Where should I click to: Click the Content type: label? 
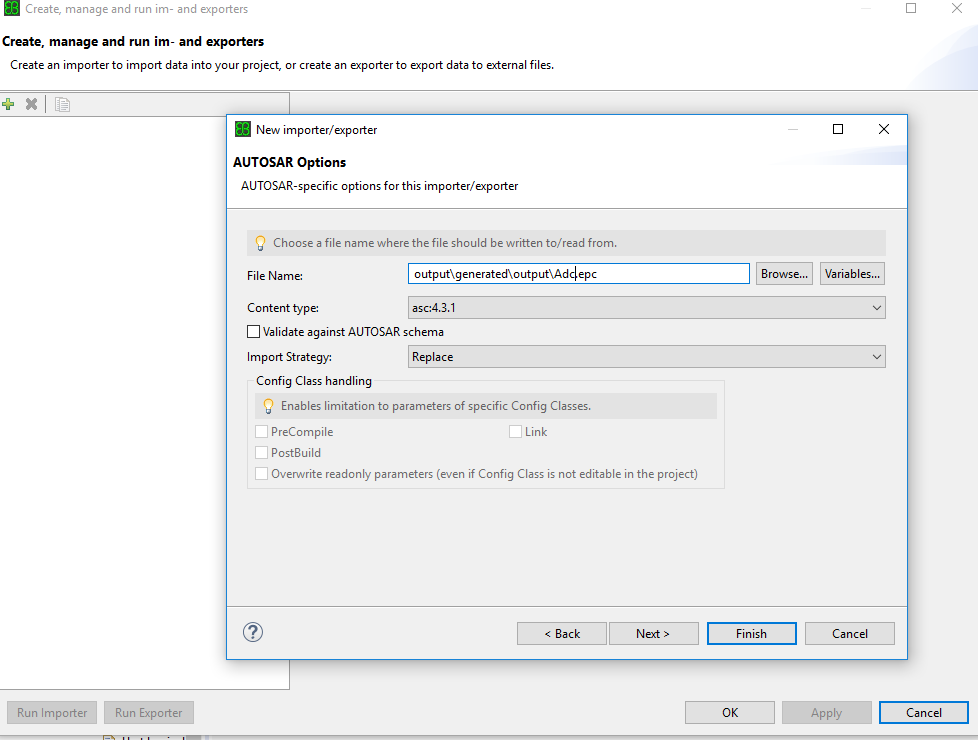[283, 308]
